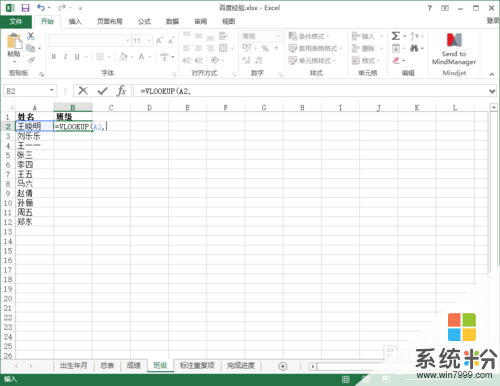Click the Undo arrow icon
The image size is (500, 386).
tap(41, 8)
